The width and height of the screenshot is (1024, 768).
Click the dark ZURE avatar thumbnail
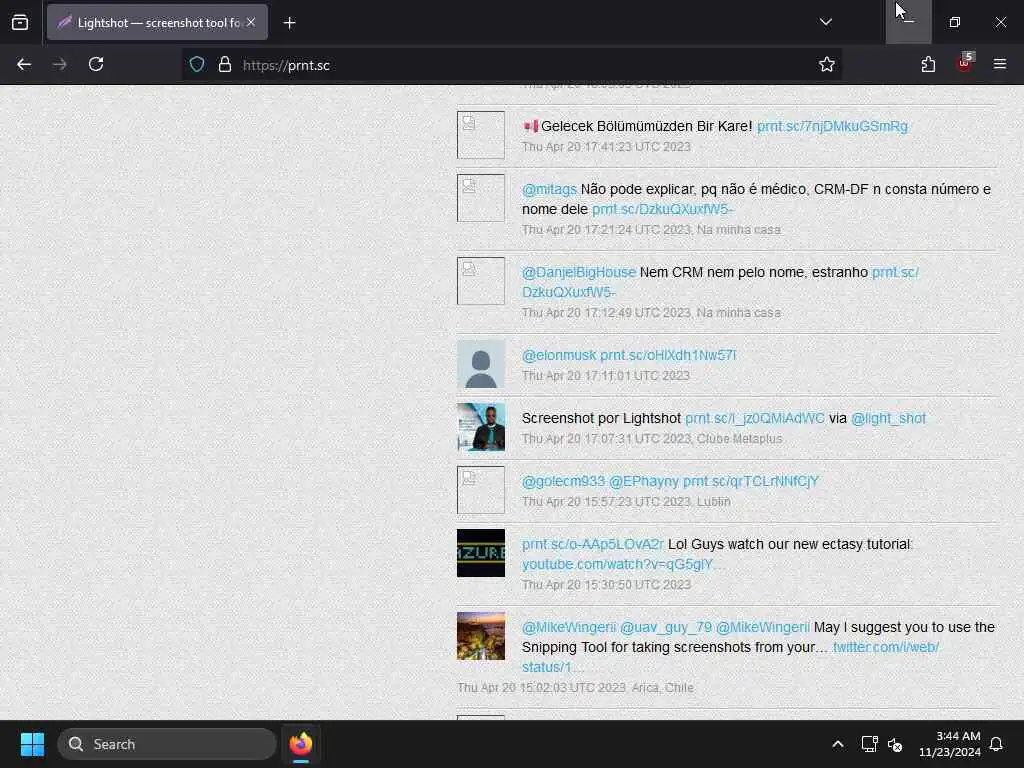pos(481,553)
